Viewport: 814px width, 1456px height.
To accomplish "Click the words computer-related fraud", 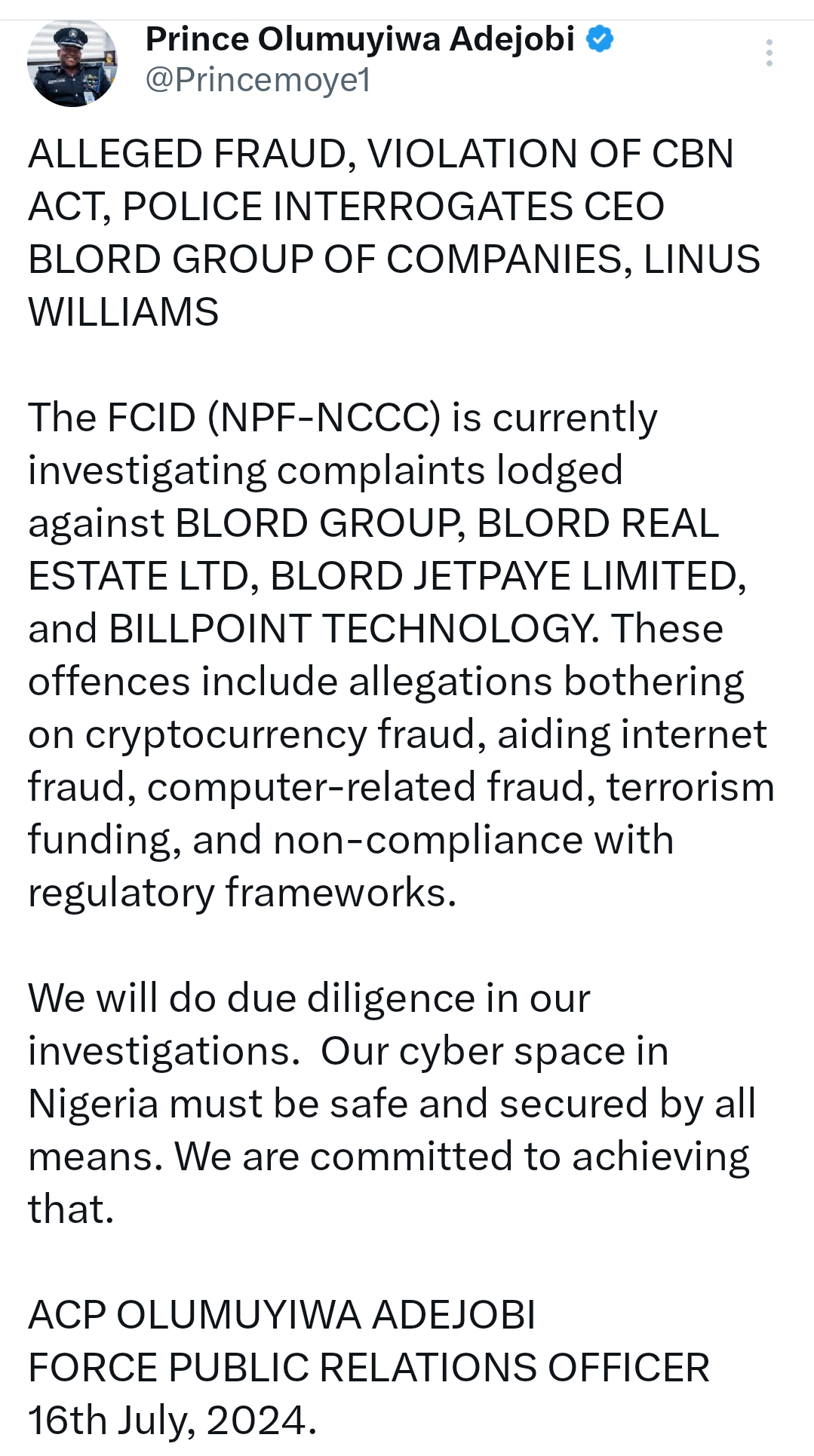I will [366, 788].
